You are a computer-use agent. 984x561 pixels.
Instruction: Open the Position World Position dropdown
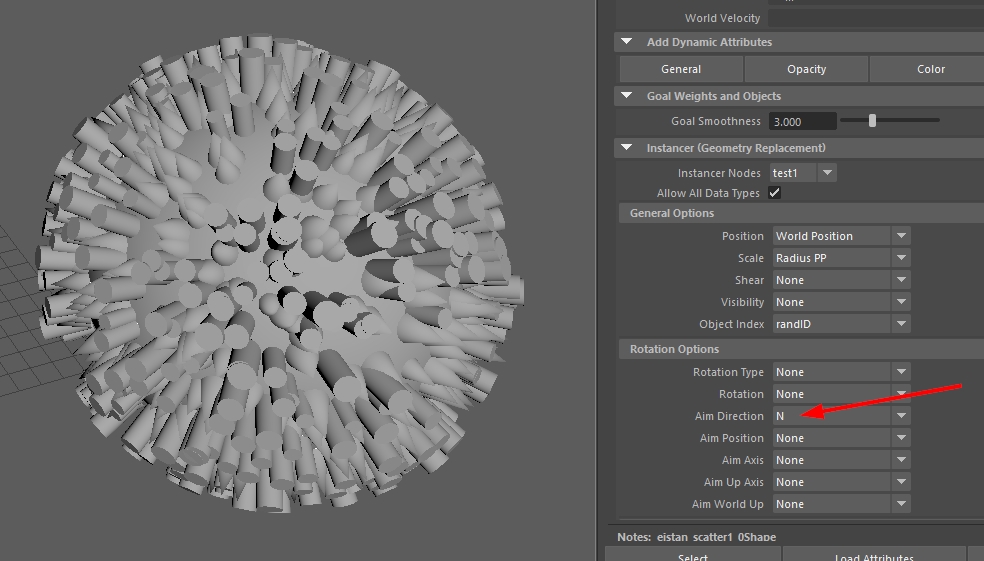(x=901, y=236)
